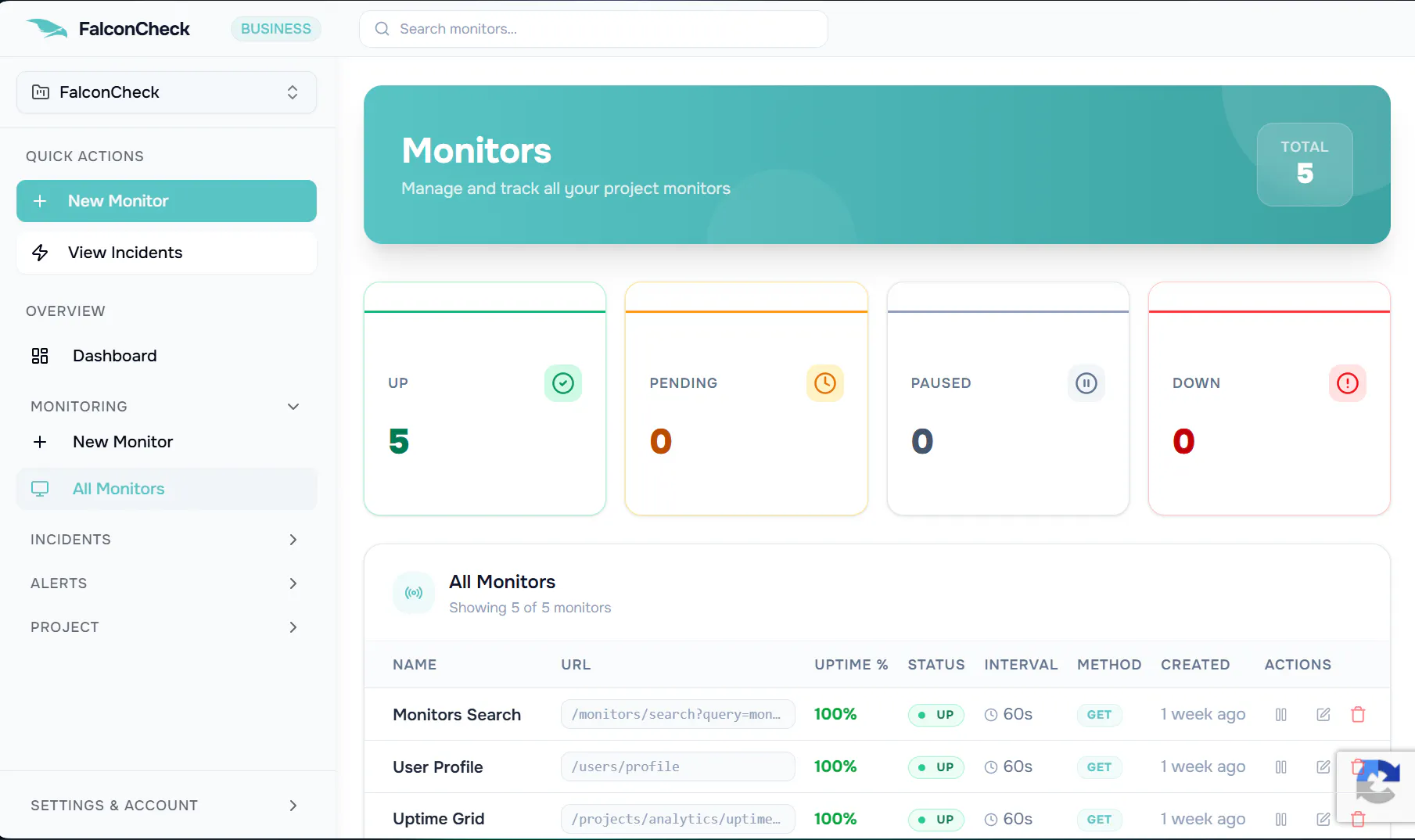The height and width of the screenshot is (840, 1415).
Task: Click the teal New Monitor quick action button
Action: click(167, 201)
